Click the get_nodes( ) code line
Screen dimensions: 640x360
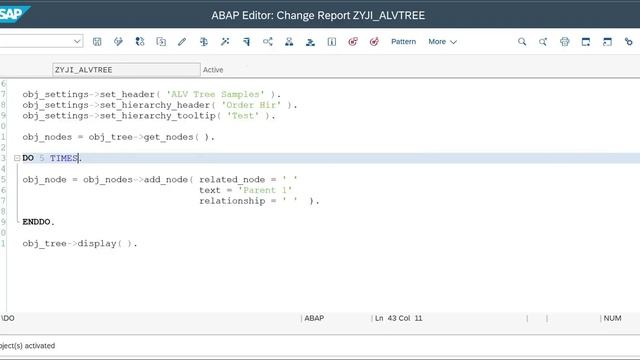click(118, 137)
